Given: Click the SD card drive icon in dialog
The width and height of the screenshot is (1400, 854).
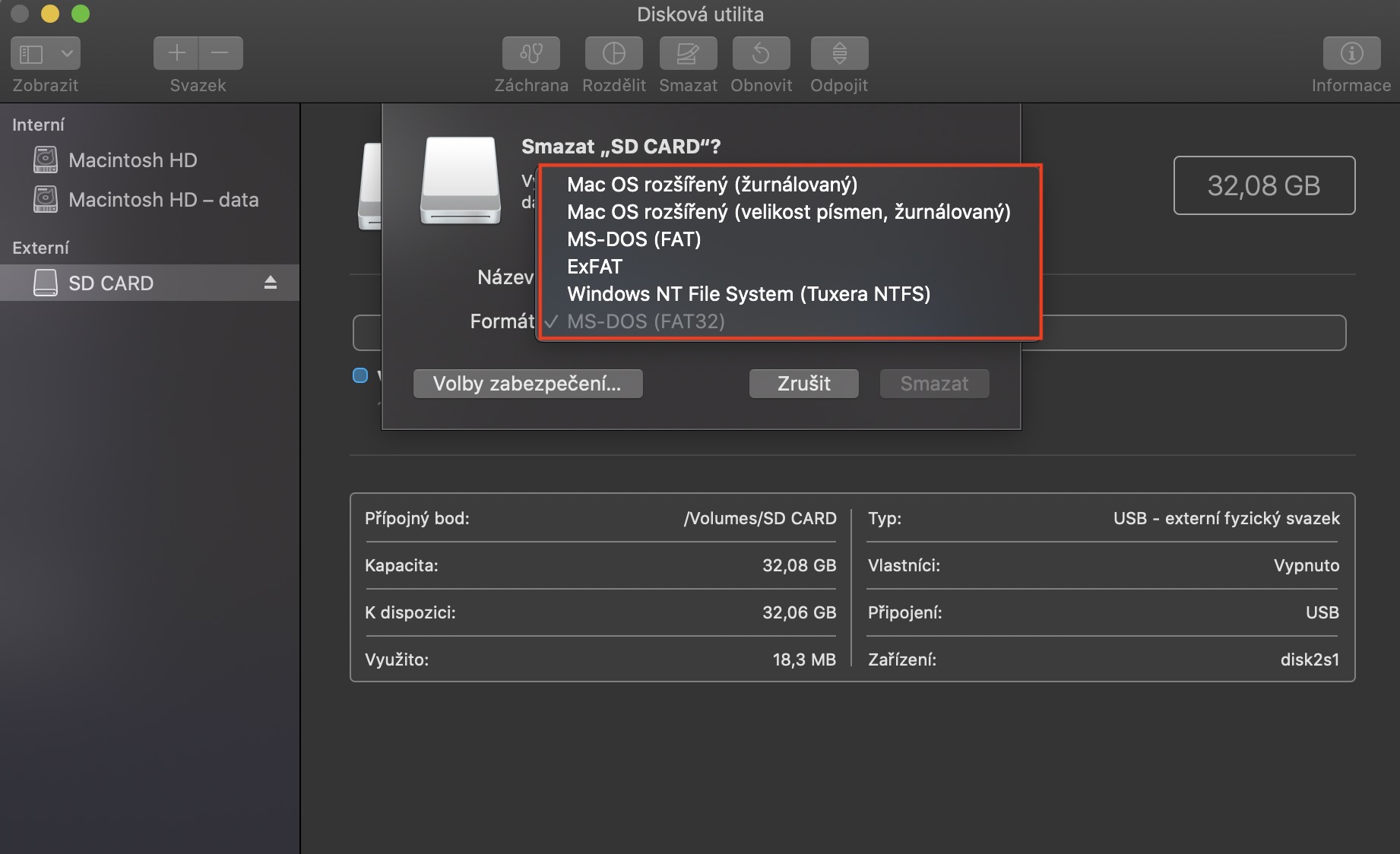Looking at the screenshot, I should tap(461, 180).
